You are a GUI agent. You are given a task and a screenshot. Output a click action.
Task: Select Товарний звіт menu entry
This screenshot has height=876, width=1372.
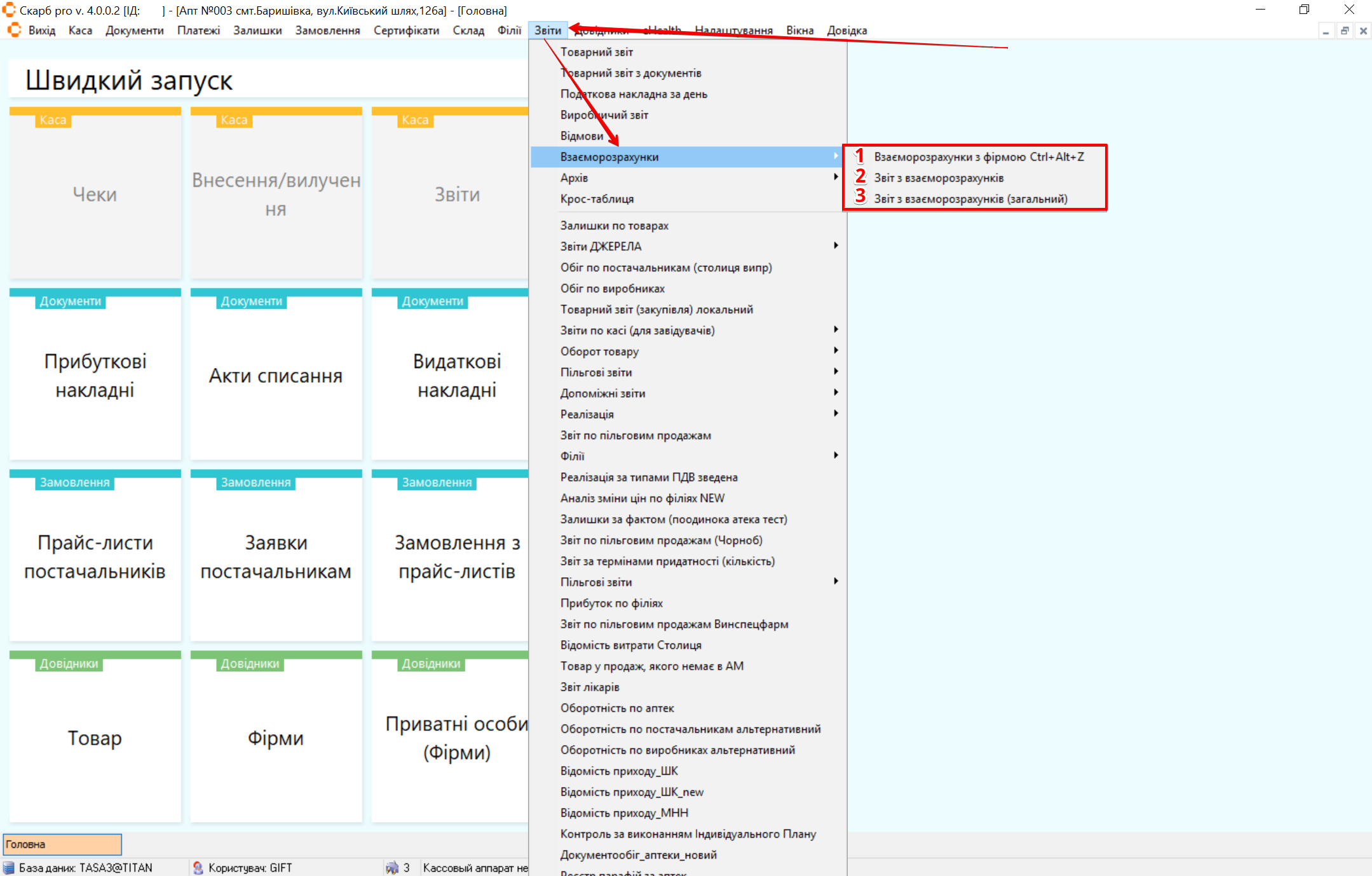click(596, 52)
